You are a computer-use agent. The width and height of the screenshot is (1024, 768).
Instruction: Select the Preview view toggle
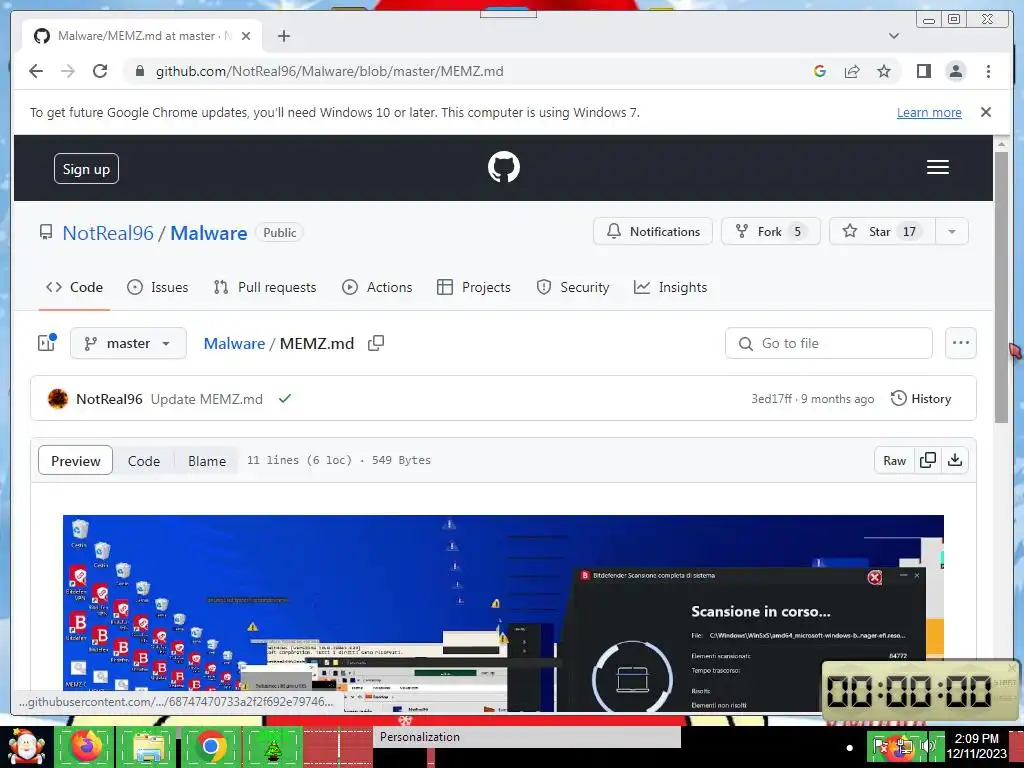(x=76, y=460)
